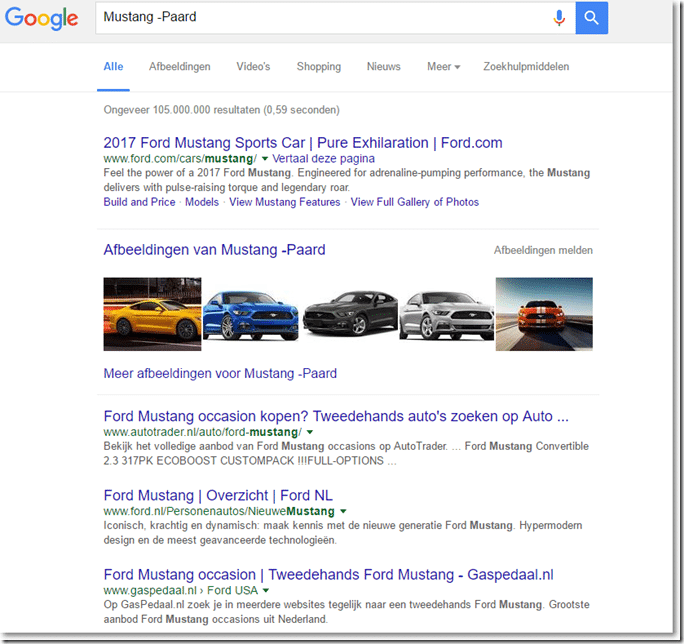Open the Models sitelink

[x=202, y=202]
